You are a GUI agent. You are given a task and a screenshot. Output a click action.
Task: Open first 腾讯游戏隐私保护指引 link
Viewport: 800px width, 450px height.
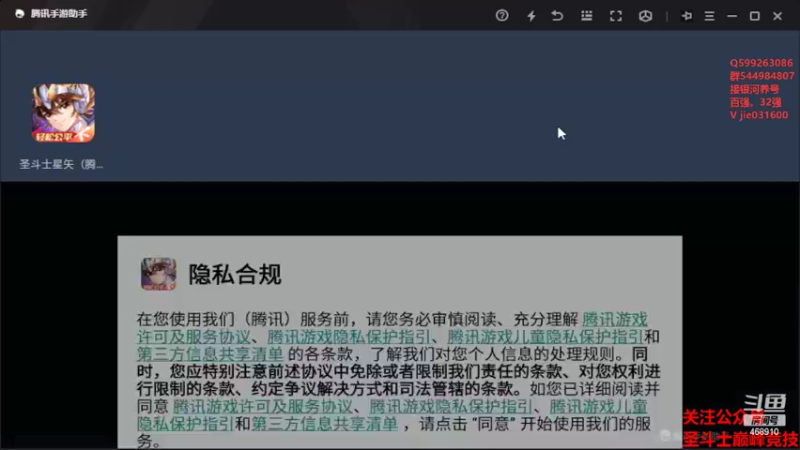[x=349, y=337]
